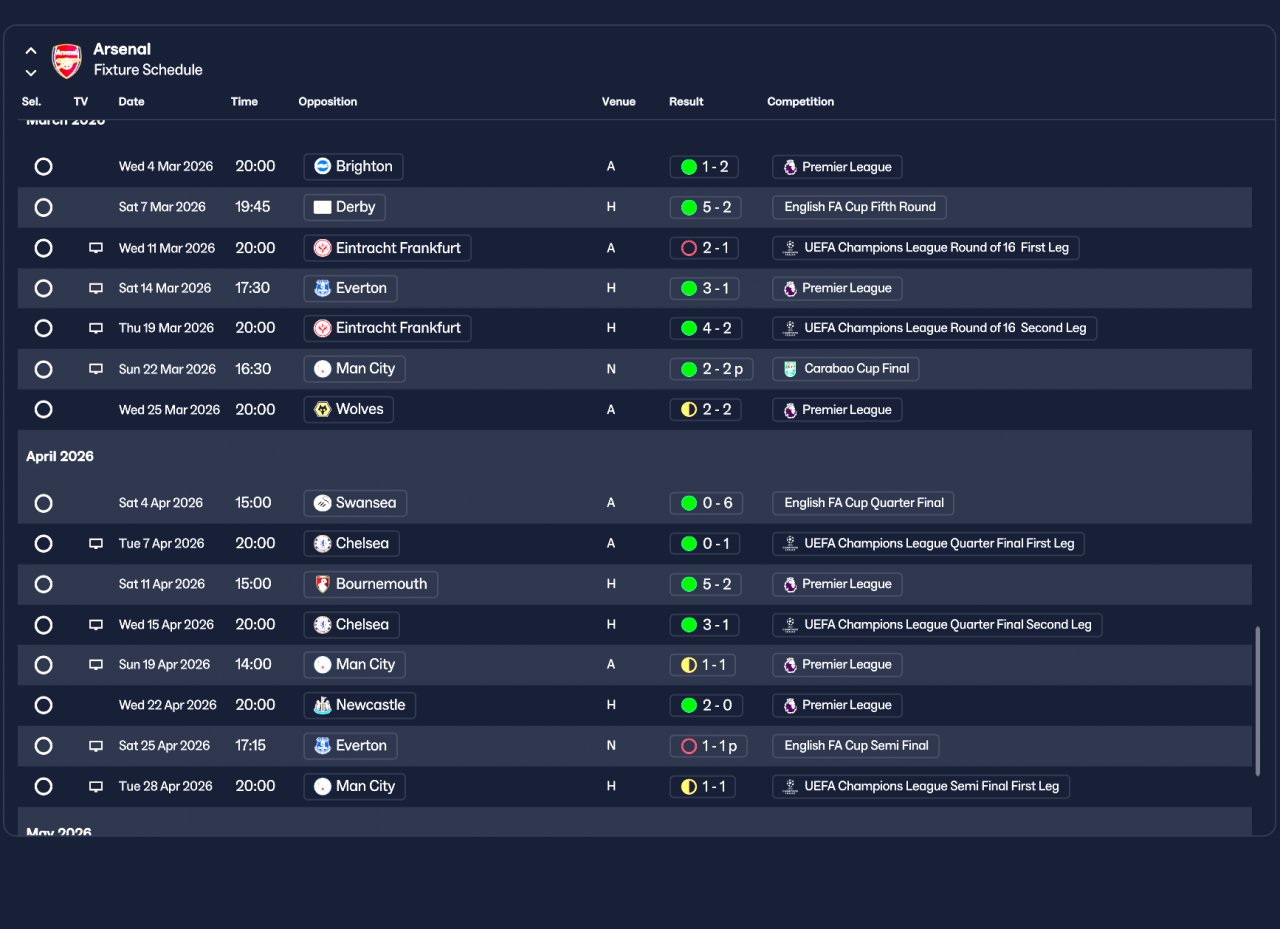The image size is (1280, 929).
Task: Click the red loss indicator beside the 2 - 1 result
Action: pos(688,248)
